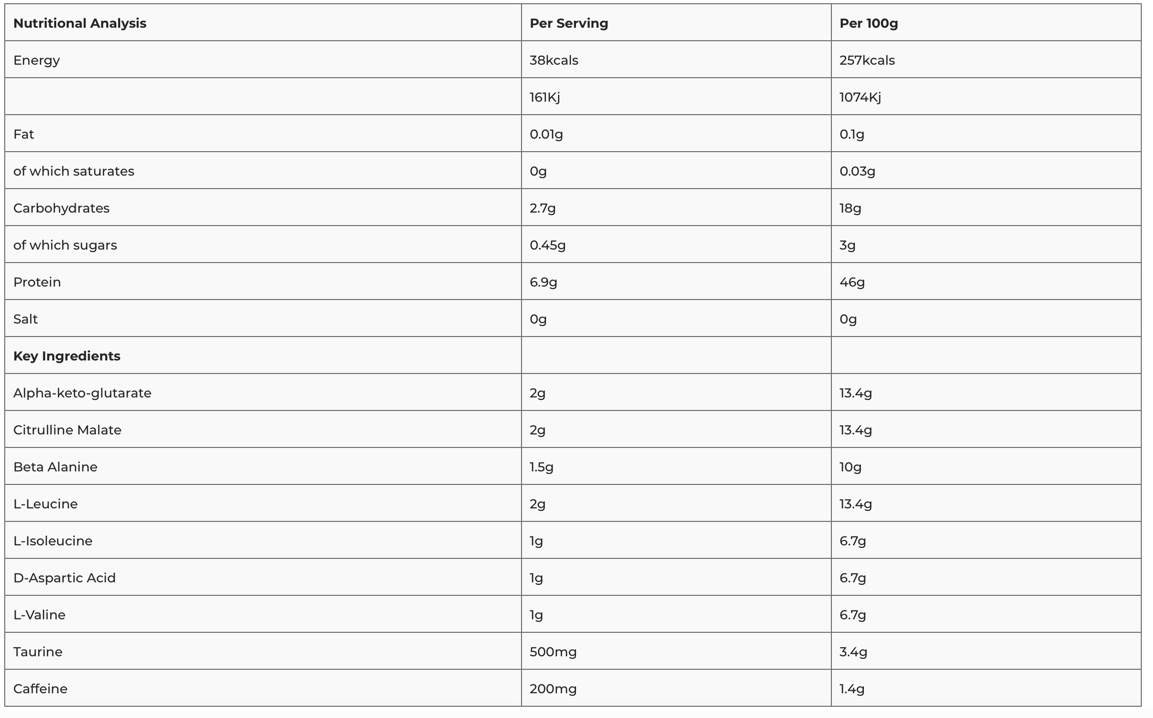This screenshot has width=1153, height=718.
Task: Click the 1074Kj per 100g value
Action: pyautogui.click(x=860, y=97)
